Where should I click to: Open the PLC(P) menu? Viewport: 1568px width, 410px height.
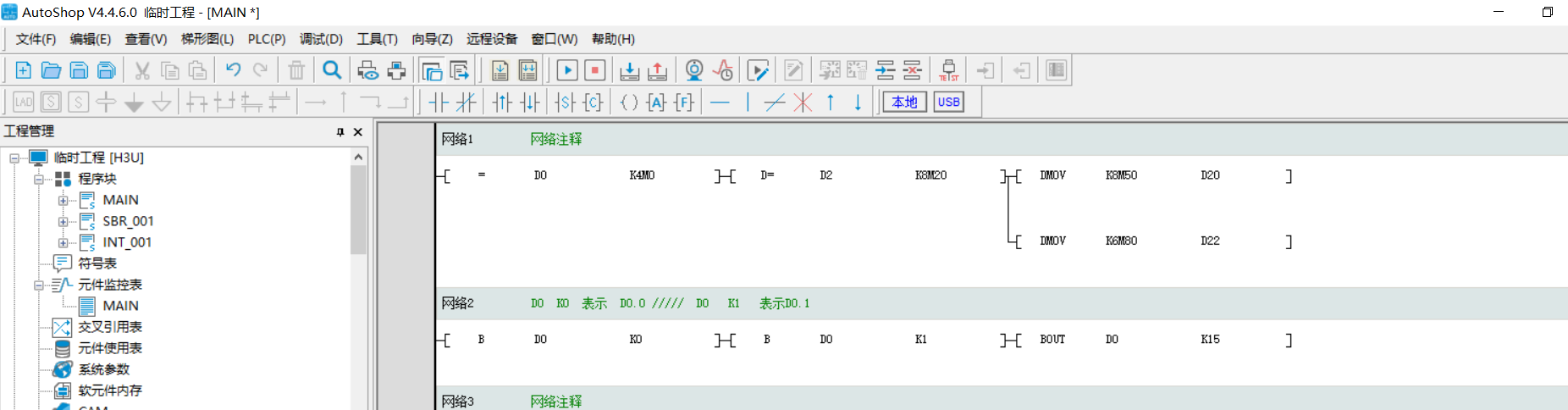(x=266, y=39)
